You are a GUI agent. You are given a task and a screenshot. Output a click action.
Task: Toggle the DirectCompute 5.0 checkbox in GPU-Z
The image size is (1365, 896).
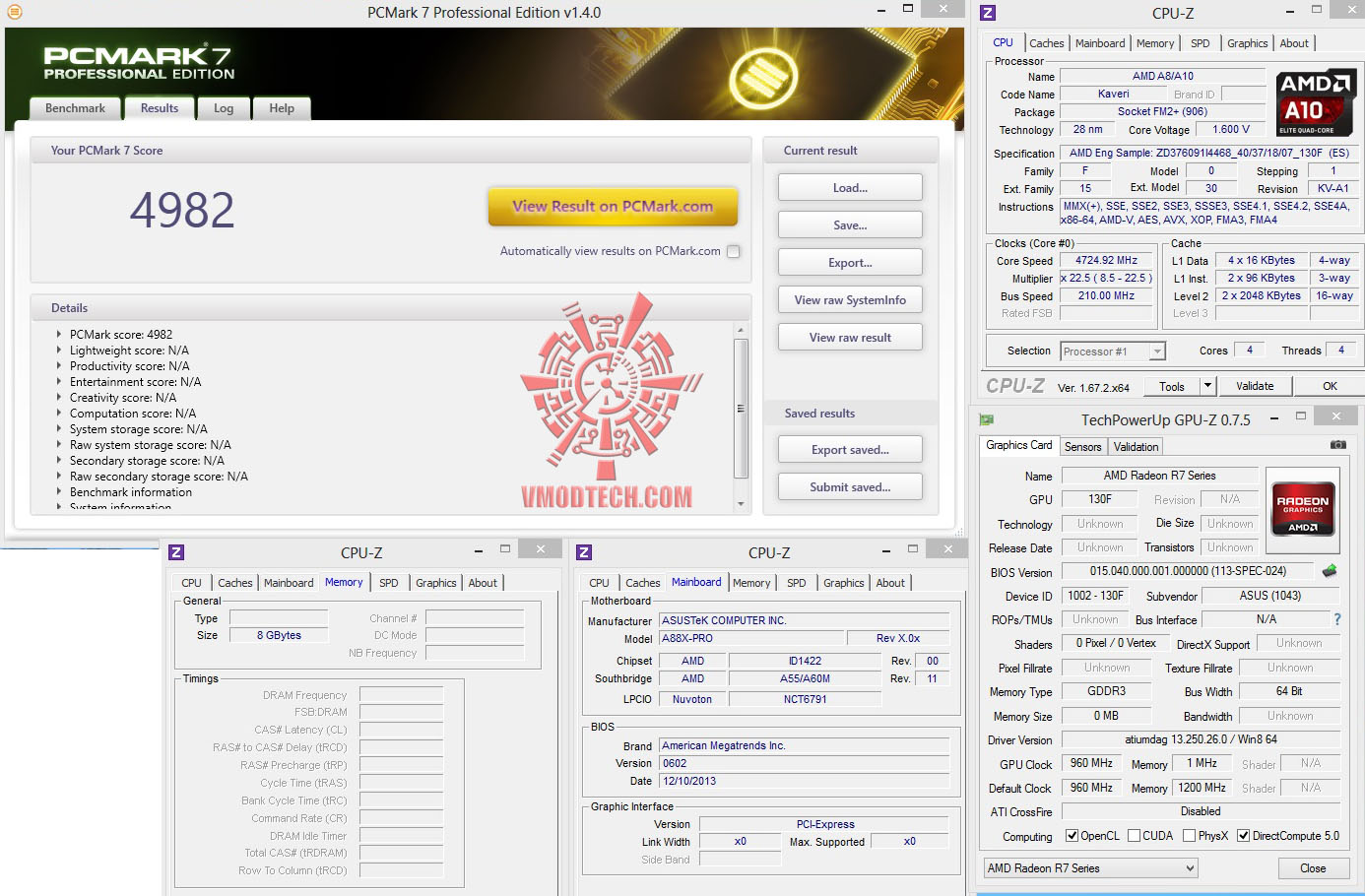(1243, 836)
